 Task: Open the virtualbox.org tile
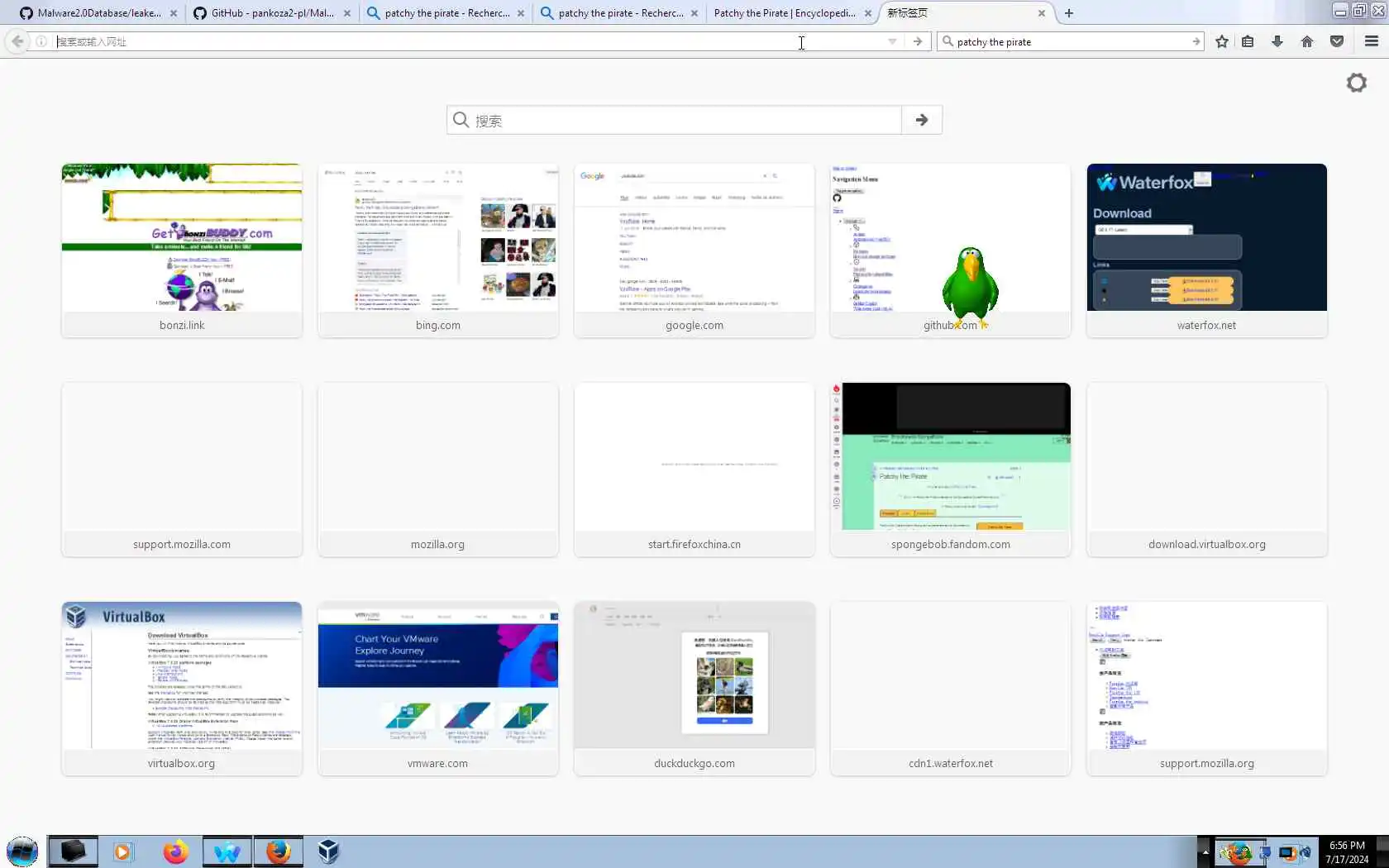(x=182, y=689)
